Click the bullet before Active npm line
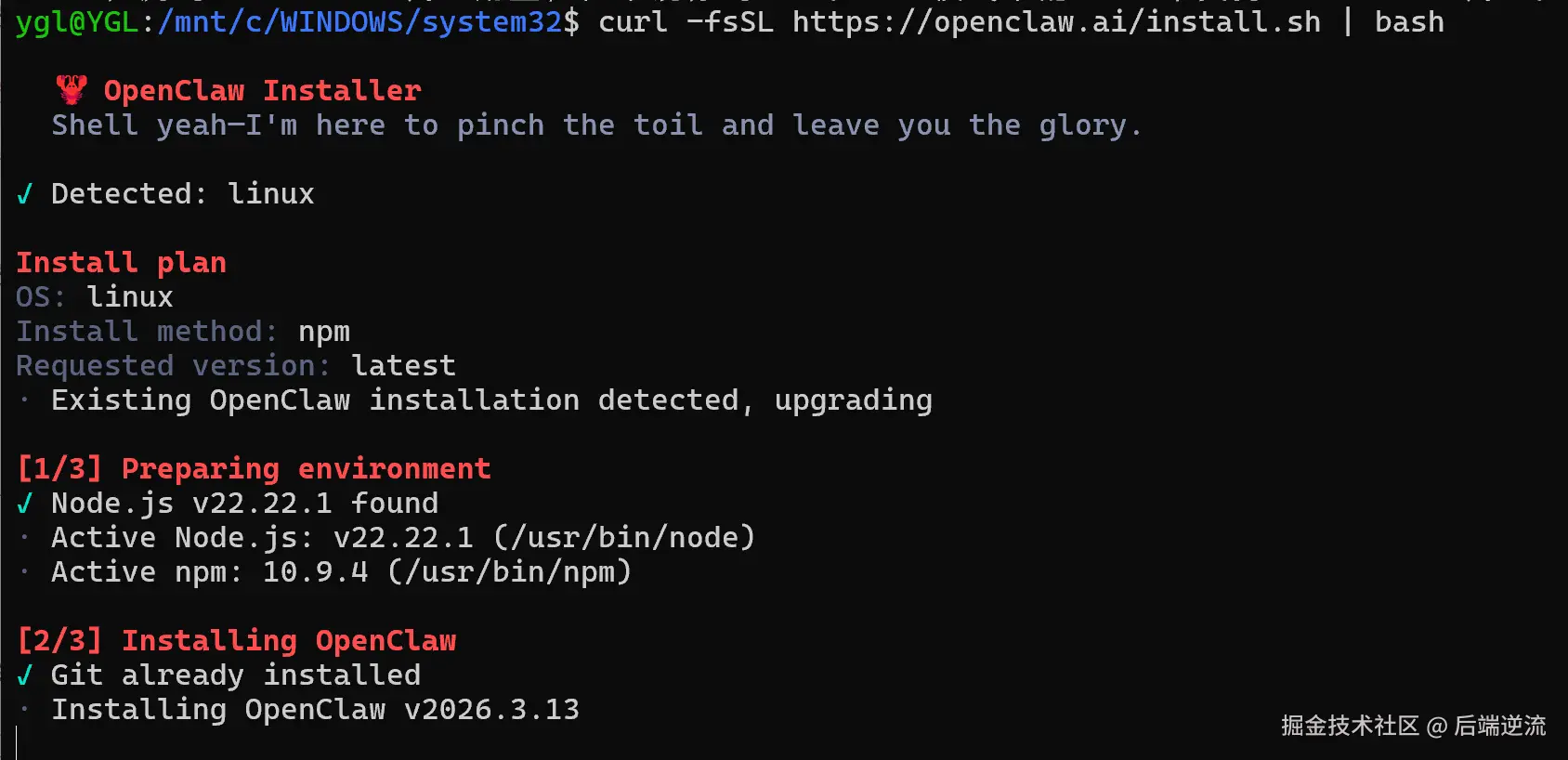Image resolution: width=1568 pixels, height=760 pixels. [x=25, y=572]
